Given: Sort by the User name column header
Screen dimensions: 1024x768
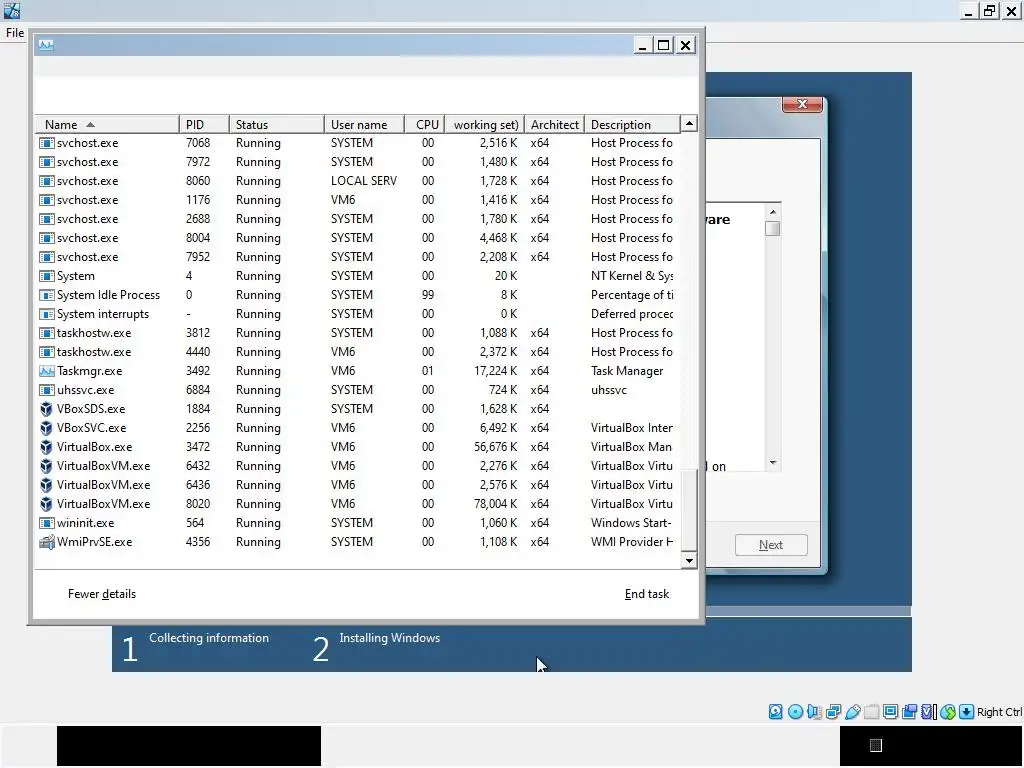Looking at the screenshot, I should click(364, 124).
